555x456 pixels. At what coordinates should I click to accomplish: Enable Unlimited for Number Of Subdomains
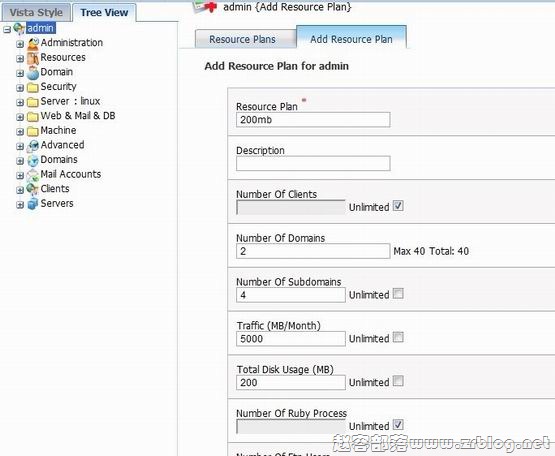(x=398, y=293)
